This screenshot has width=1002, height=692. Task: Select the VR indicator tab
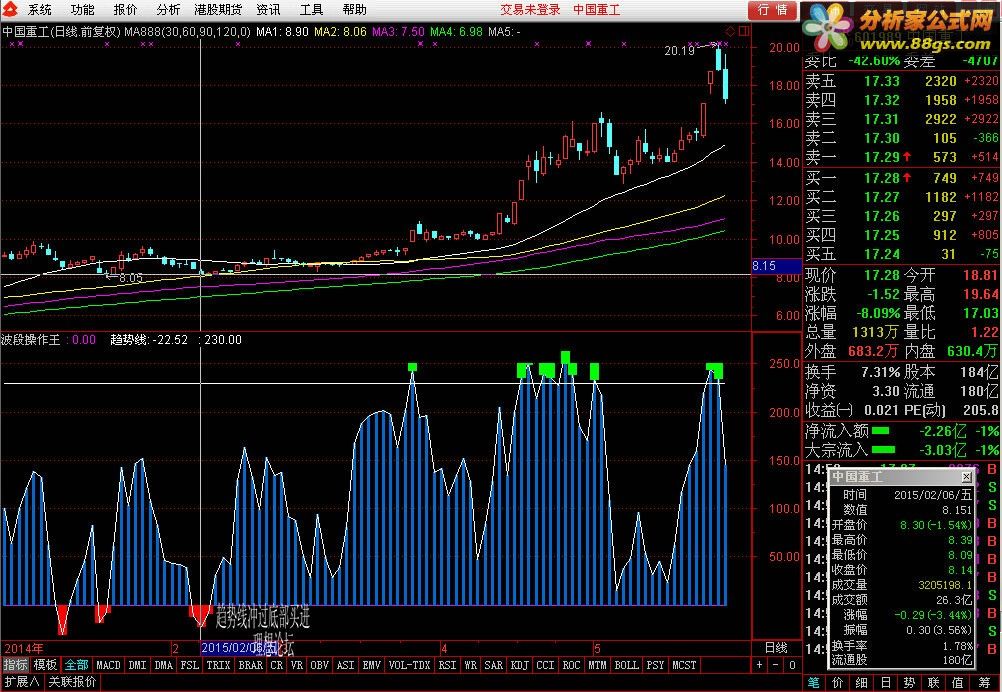point(297,665)
